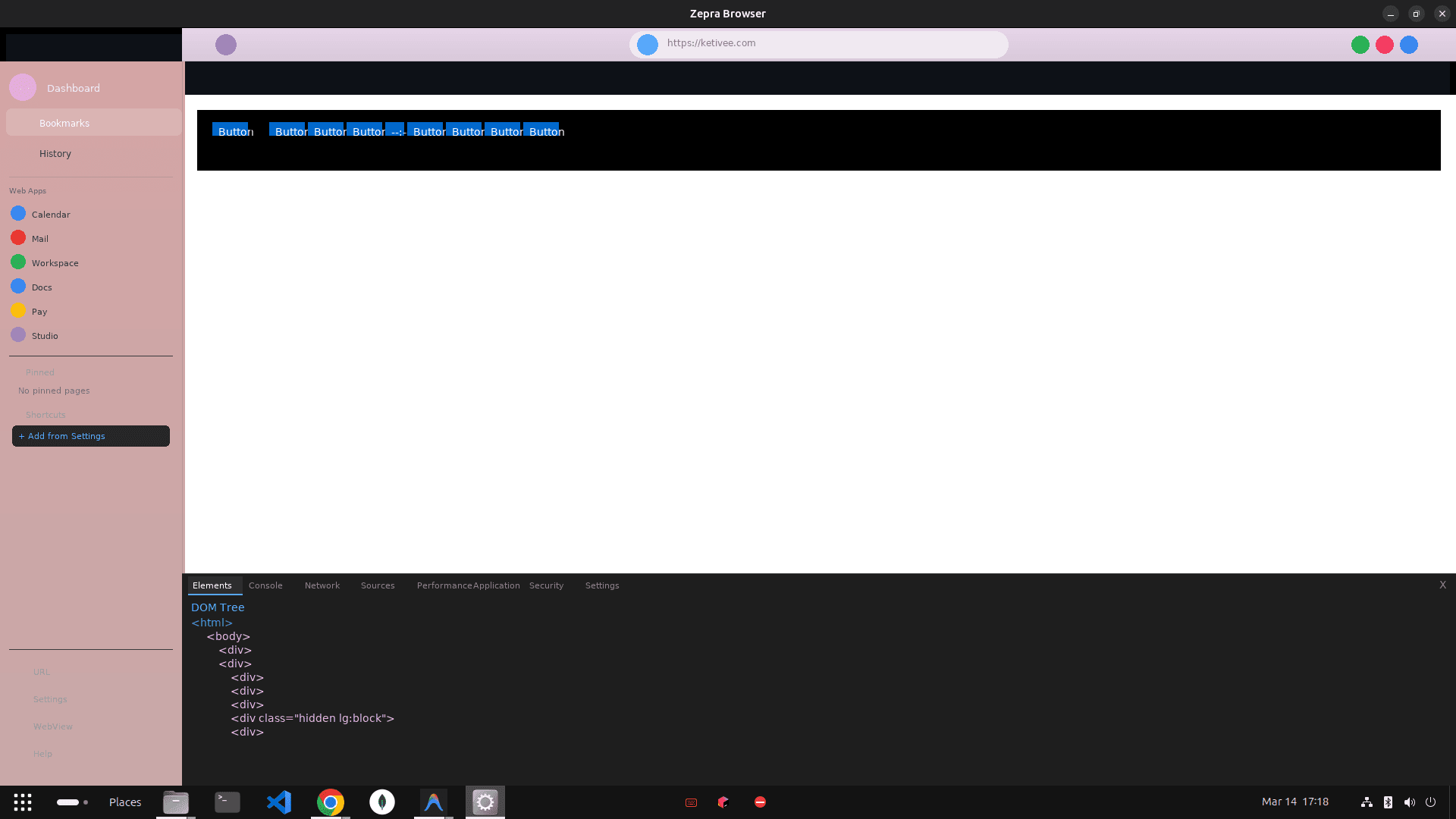Toggle the green status indicator top right
Screen dimensions: 1456x819
click(x=1360, y=45)
